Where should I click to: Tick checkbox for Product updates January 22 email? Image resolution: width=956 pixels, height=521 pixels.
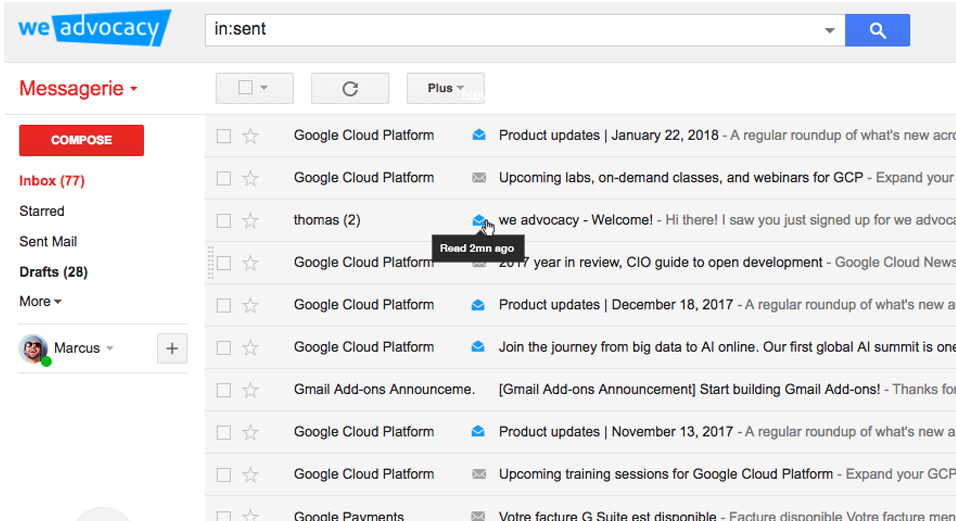click(224, 136)
